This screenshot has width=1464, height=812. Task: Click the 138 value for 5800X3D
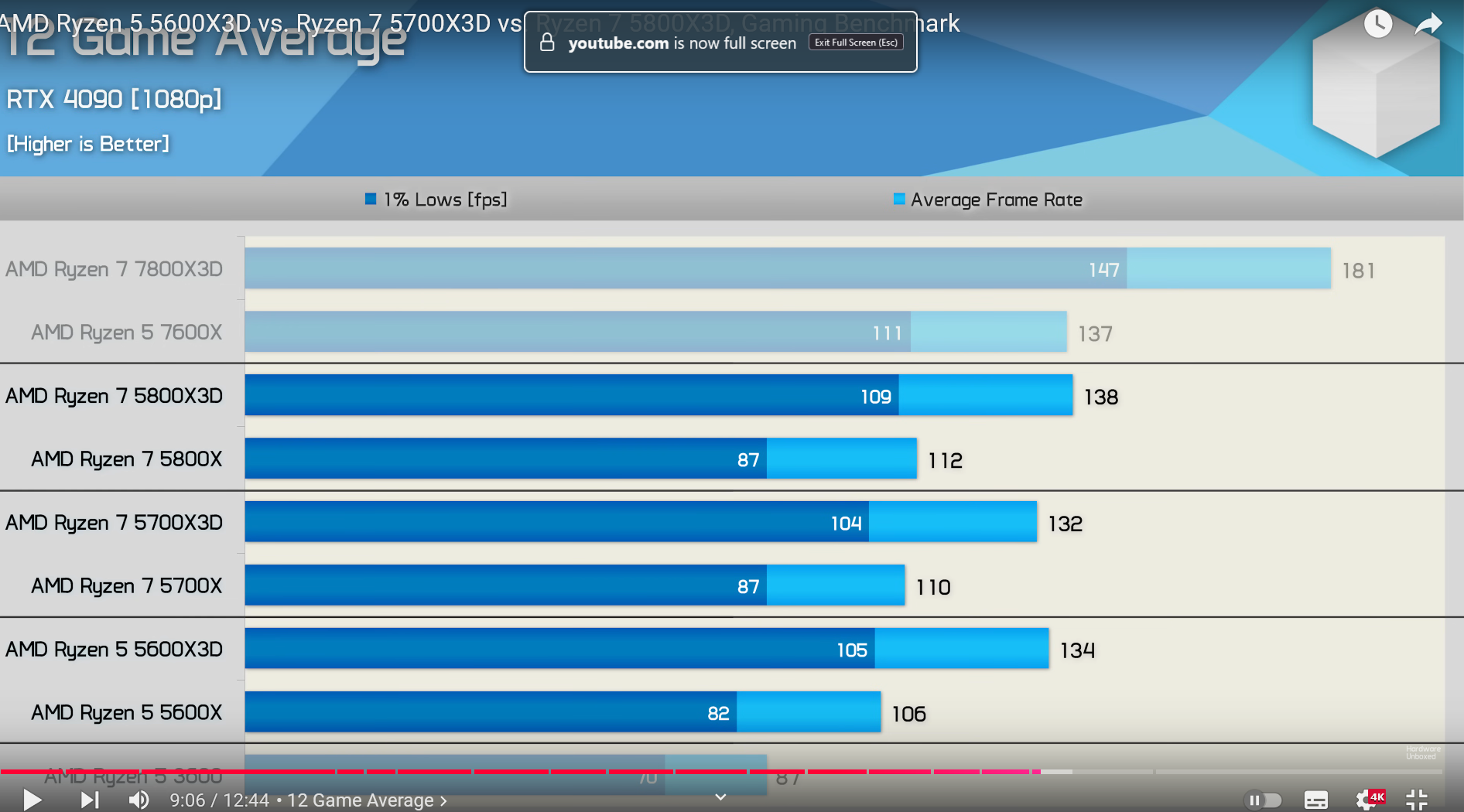tap(1101, 397)
